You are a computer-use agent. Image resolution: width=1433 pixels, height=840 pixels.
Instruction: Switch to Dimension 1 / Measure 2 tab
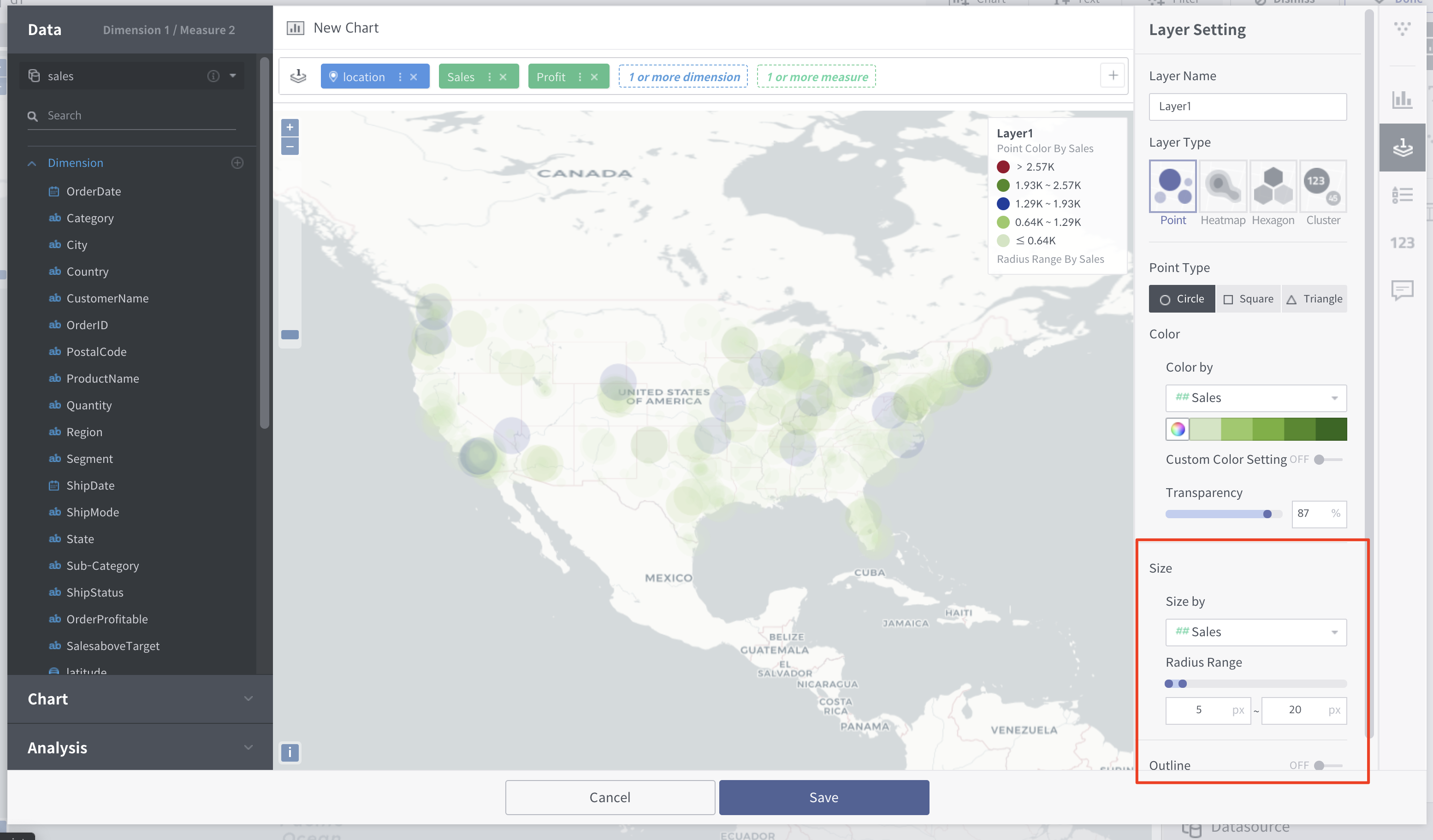click(x=168, y=30)
